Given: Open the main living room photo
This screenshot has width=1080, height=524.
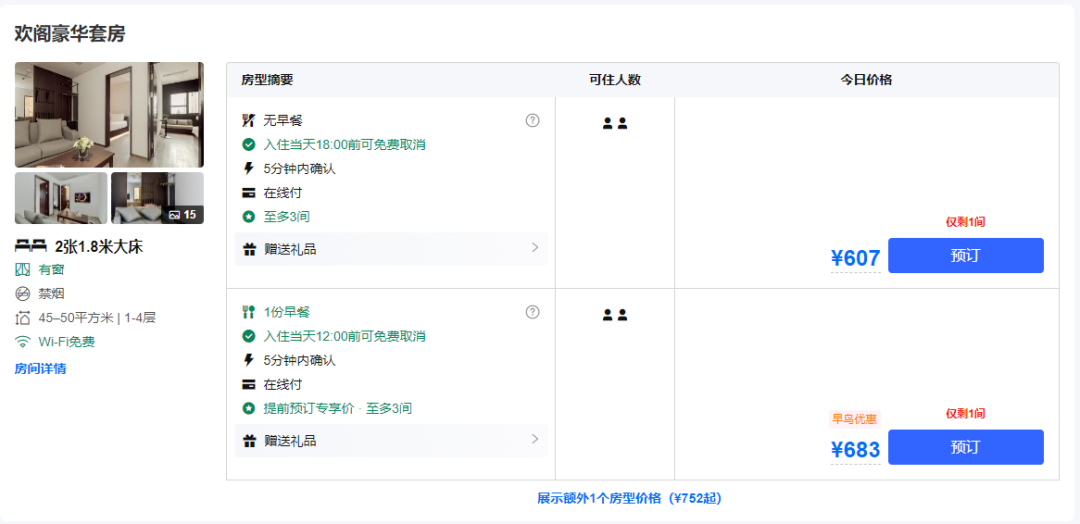Looking at the screenshot, I should 109,115.
